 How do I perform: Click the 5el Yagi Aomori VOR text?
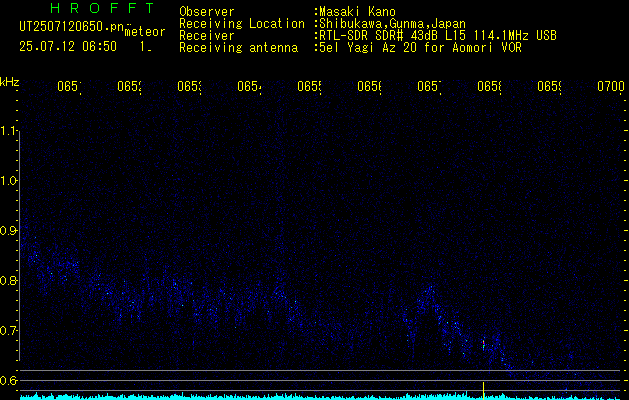420,48
